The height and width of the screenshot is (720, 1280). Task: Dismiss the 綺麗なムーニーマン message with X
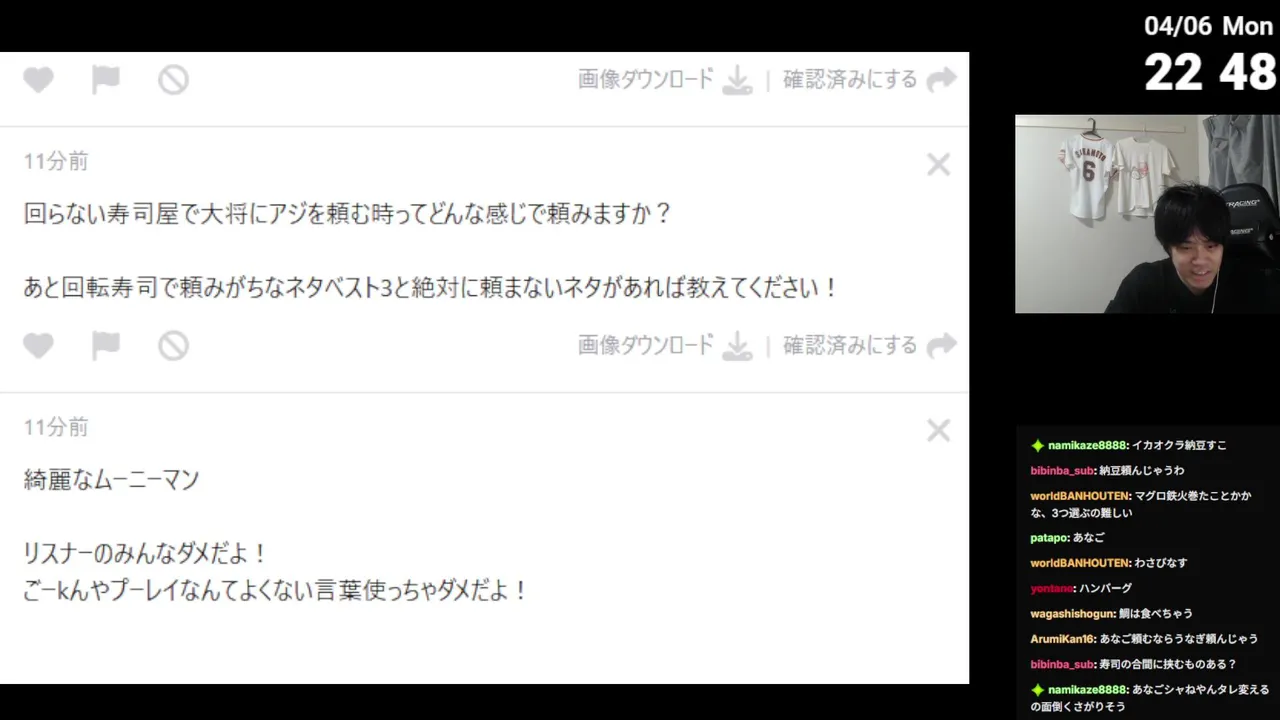(938, 431)
